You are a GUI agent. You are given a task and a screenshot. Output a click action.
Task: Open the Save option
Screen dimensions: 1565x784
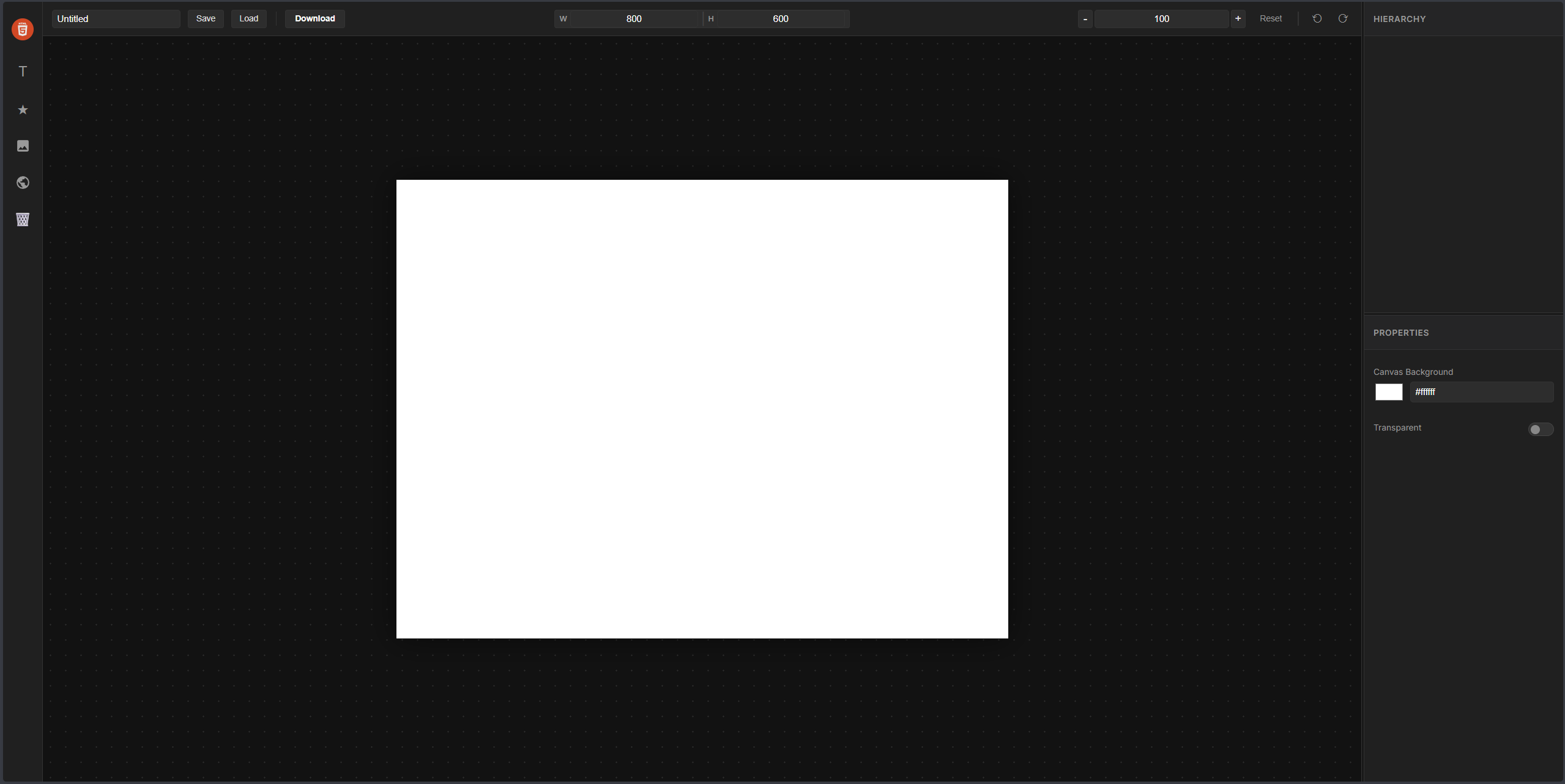click(206, 18)
